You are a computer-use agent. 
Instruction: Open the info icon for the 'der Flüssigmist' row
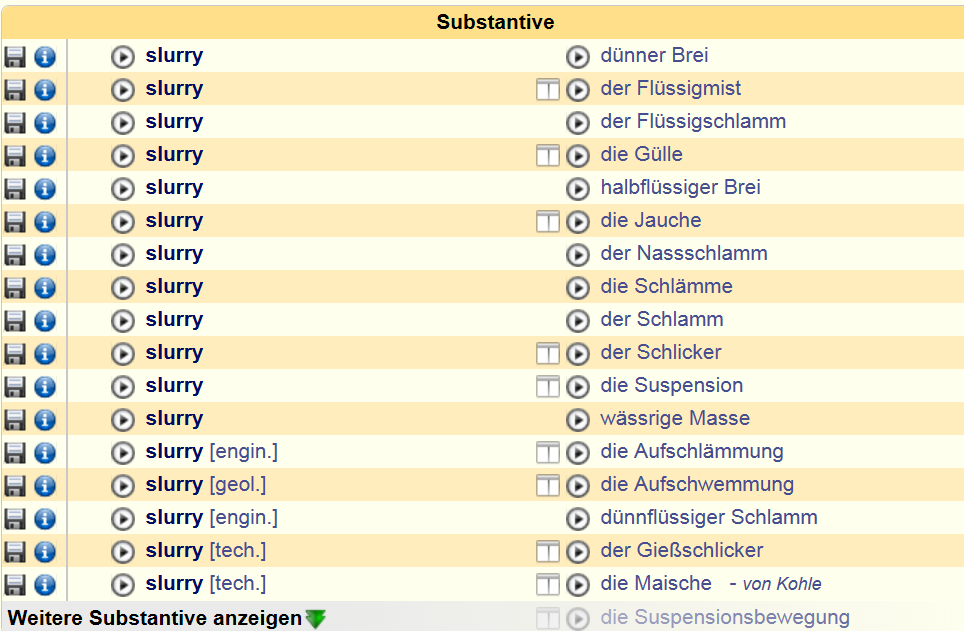[x=45, y=90]
